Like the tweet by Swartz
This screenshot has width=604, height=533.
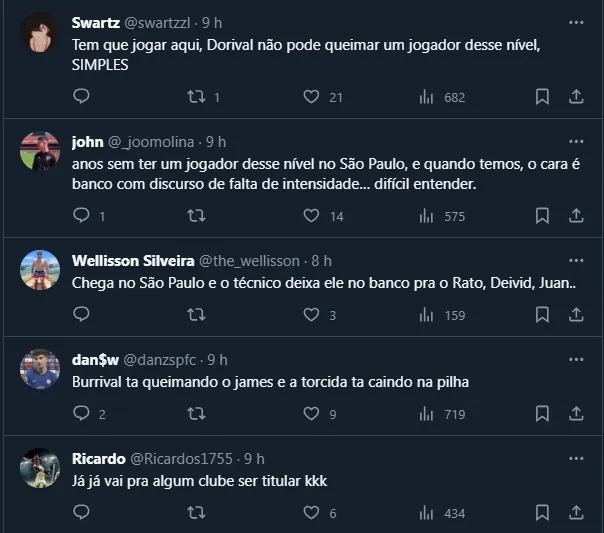coord(311,97)
